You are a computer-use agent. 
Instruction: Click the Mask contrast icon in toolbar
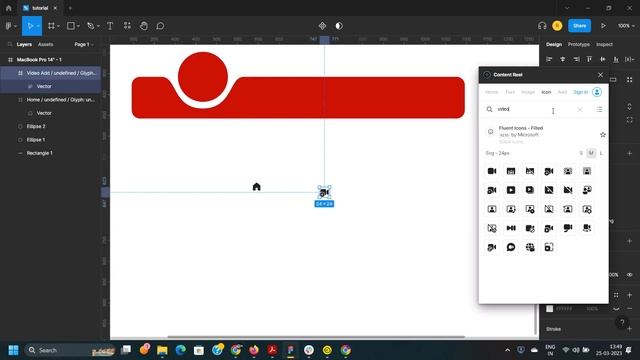(339, 26)
